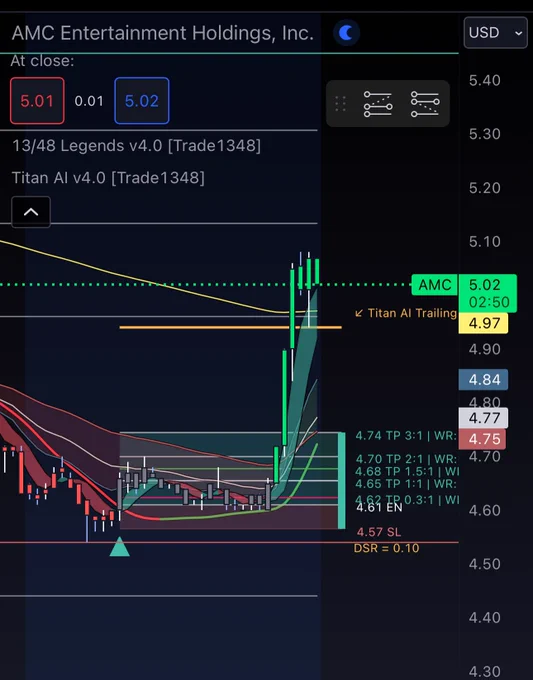The width and height of the screenshot is (533, 680).
Task: Click the 4.74 TP 3:1 target label
Action: (406, 435)
